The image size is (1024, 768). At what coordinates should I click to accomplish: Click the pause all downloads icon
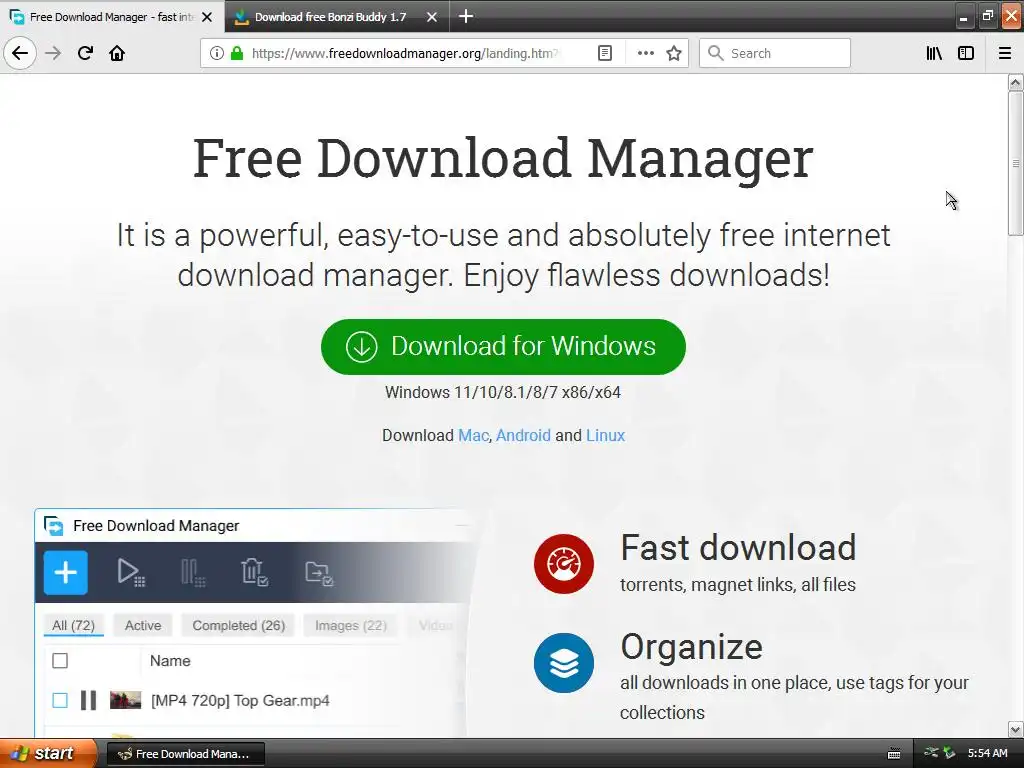click(x=193, y=573)
